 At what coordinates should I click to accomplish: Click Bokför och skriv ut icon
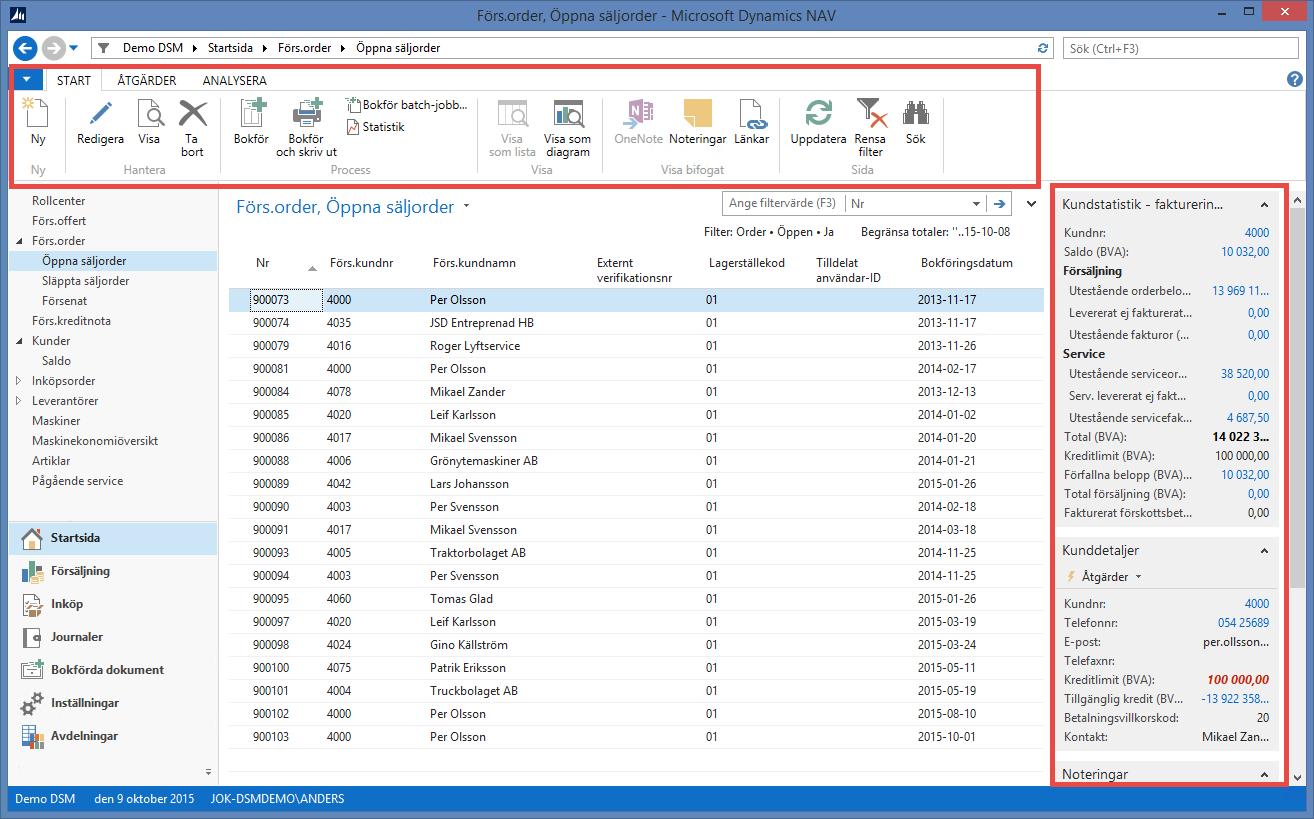click(307, 114)
